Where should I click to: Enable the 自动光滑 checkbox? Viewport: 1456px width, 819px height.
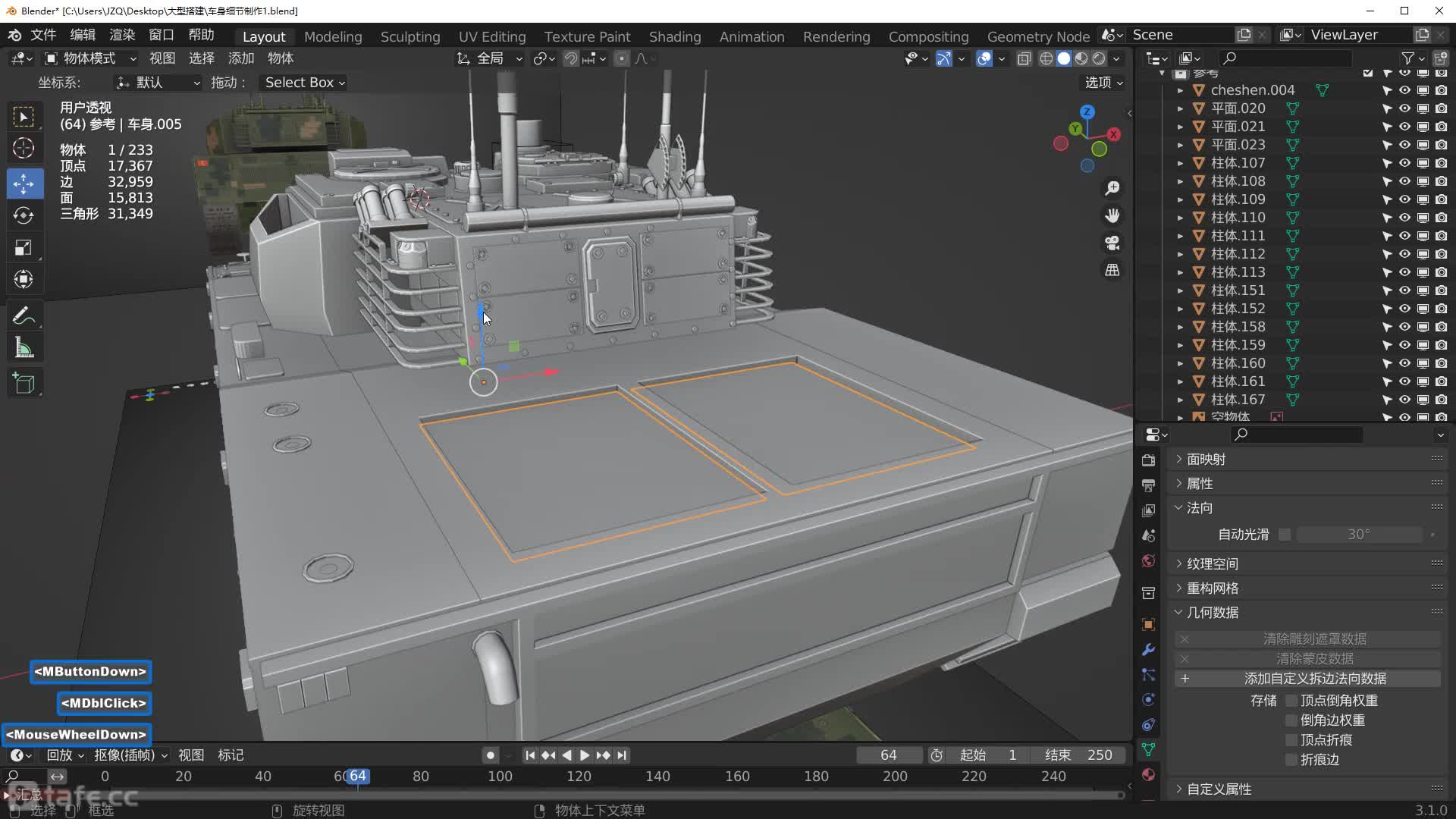click(x=1285, y=535)
